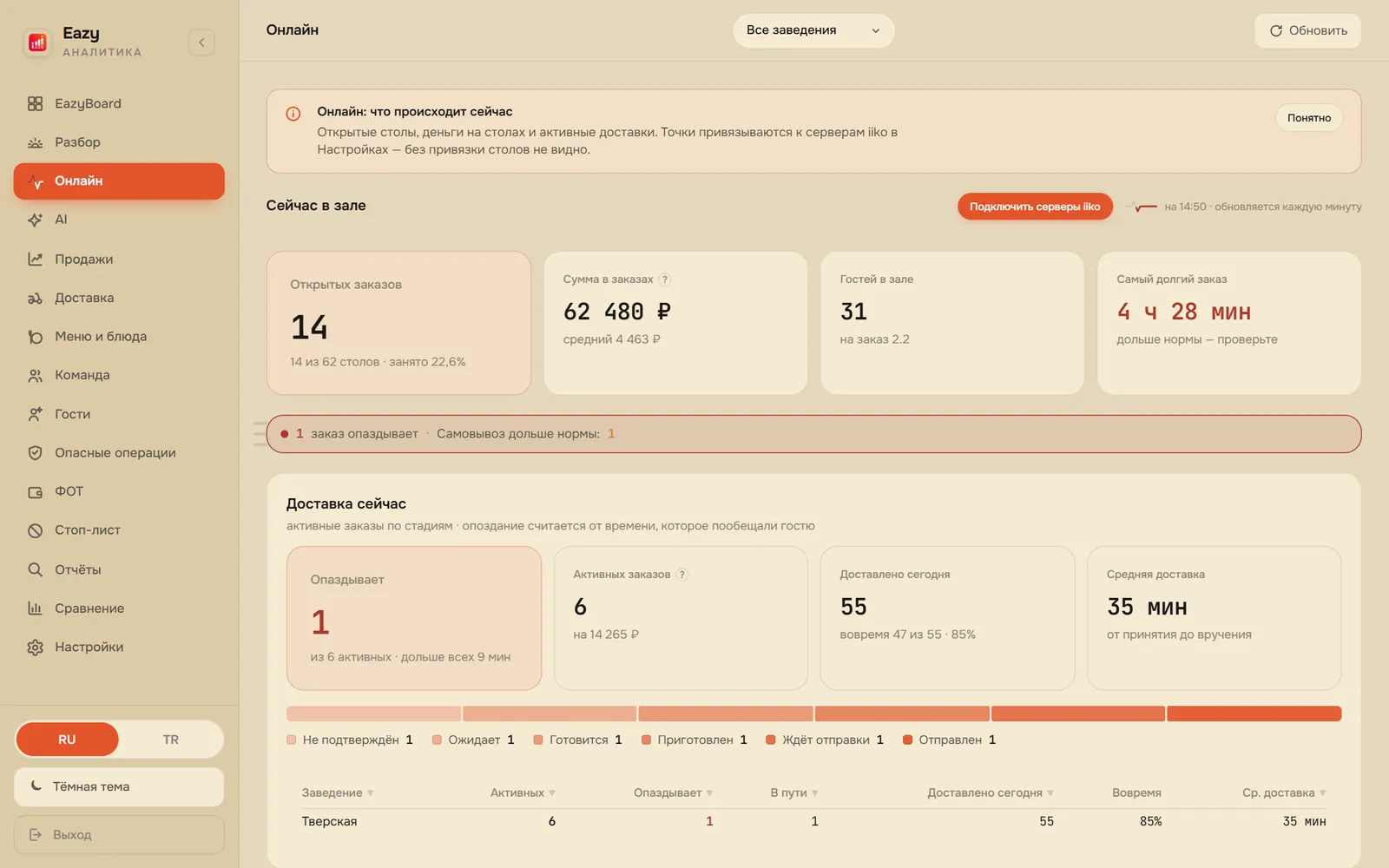Click the Выход logout button
The height and width of the screenshot is (868, 1389).
coord(119,834)
